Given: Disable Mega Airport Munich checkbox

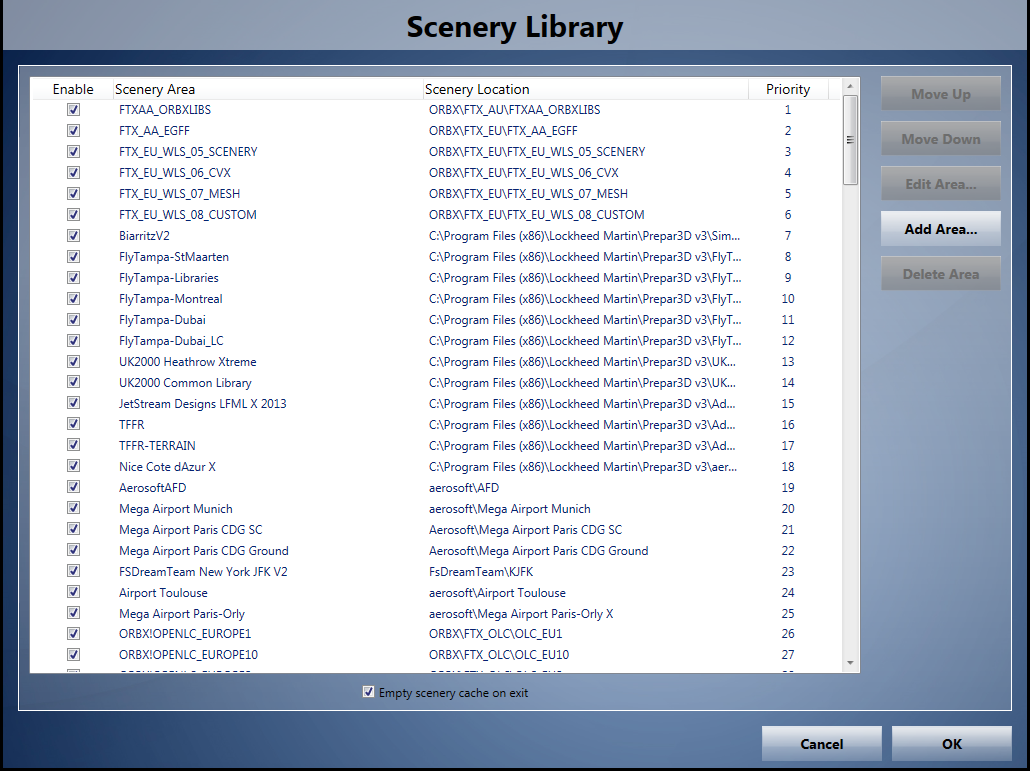Looking at the screenshot, I should click(x=74, y=508).
